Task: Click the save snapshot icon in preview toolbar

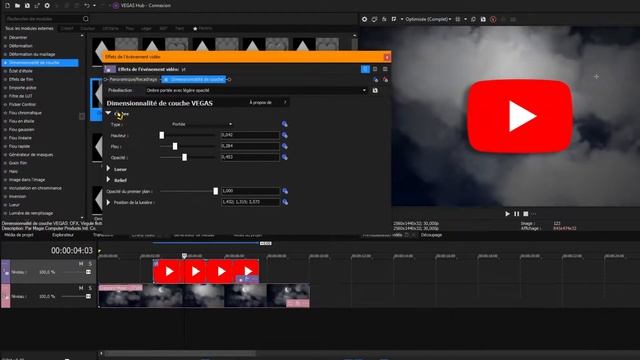Action: click(x=483, y=19)
